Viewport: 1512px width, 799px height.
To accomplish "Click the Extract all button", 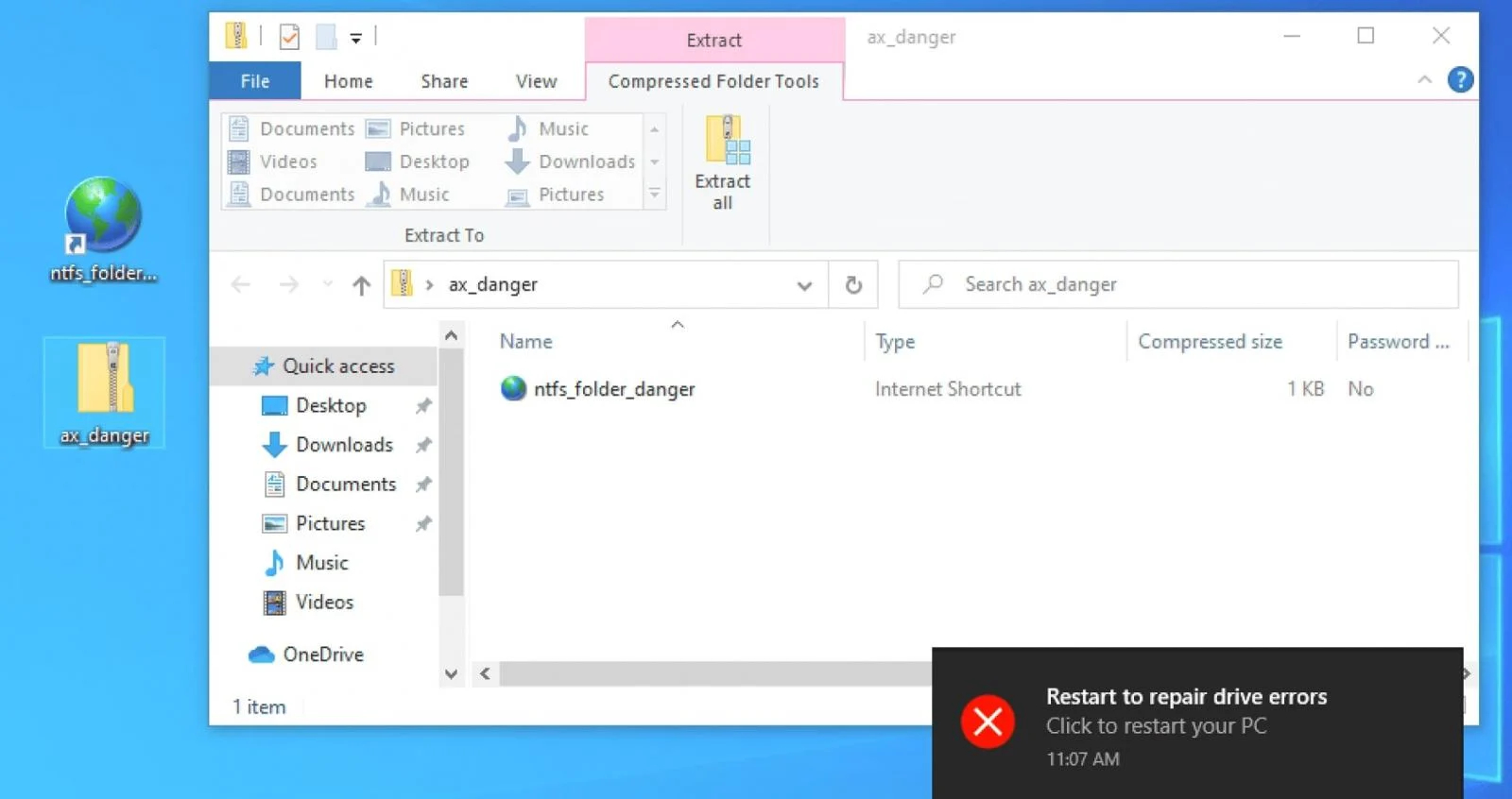I will tap(723, 163).
